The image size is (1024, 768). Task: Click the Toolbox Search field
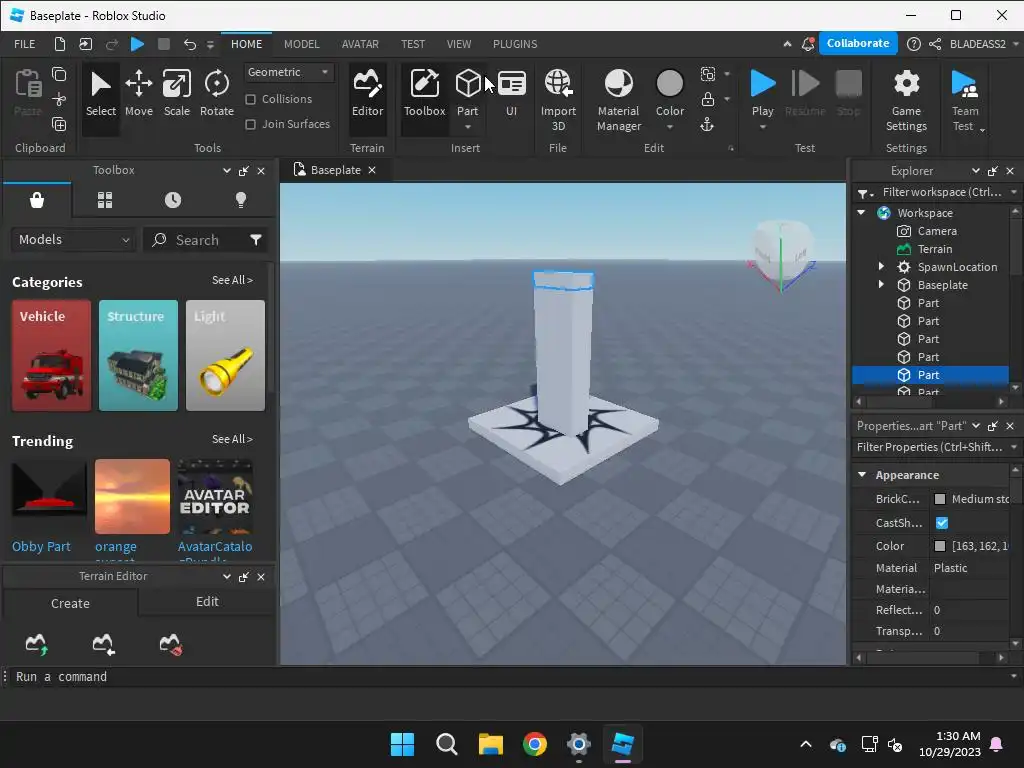pos(197,240)
